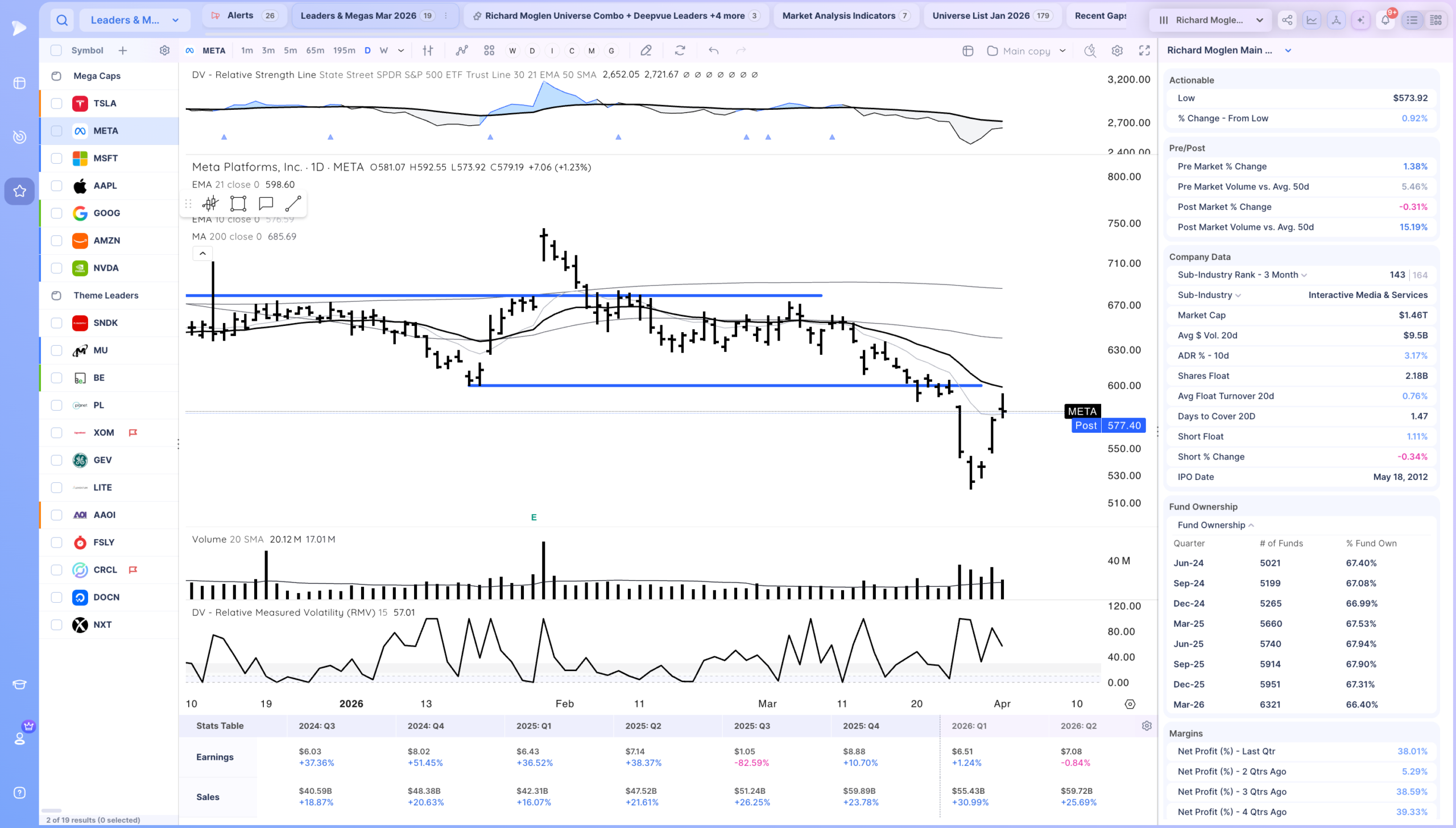Open the chart settings gear icon

(1117, 51)
